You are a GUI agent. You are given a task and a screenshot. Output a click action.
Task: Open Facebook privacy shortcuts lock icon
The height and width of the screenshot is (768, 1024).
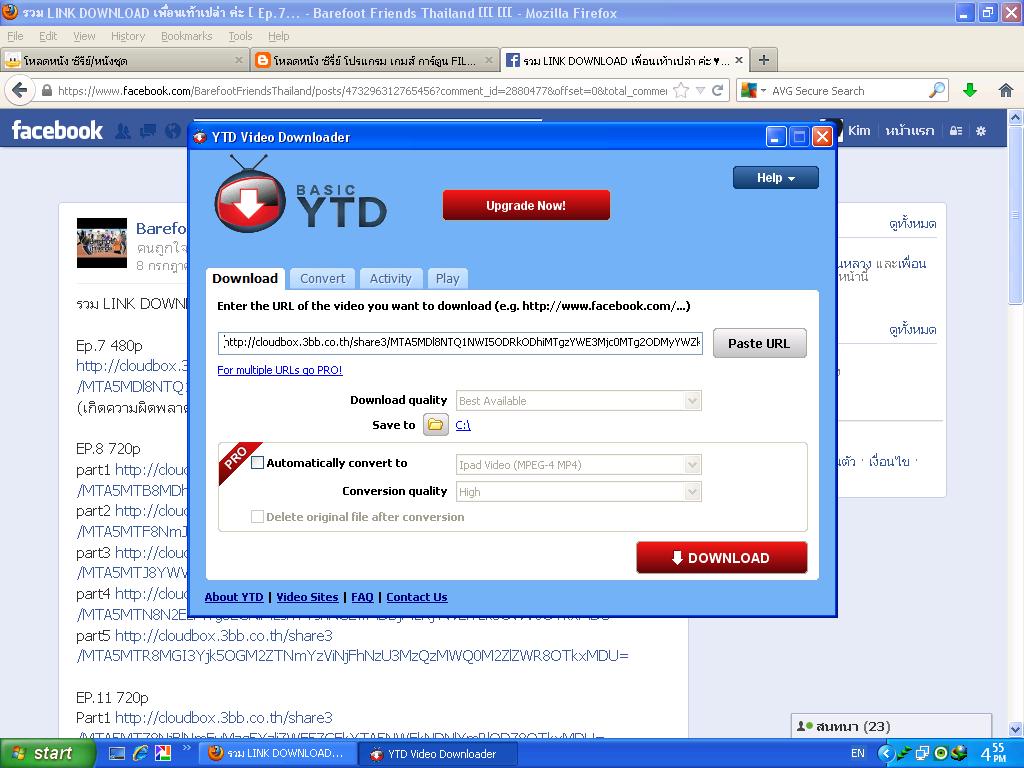pyautogui.click(x=956, y=131)
